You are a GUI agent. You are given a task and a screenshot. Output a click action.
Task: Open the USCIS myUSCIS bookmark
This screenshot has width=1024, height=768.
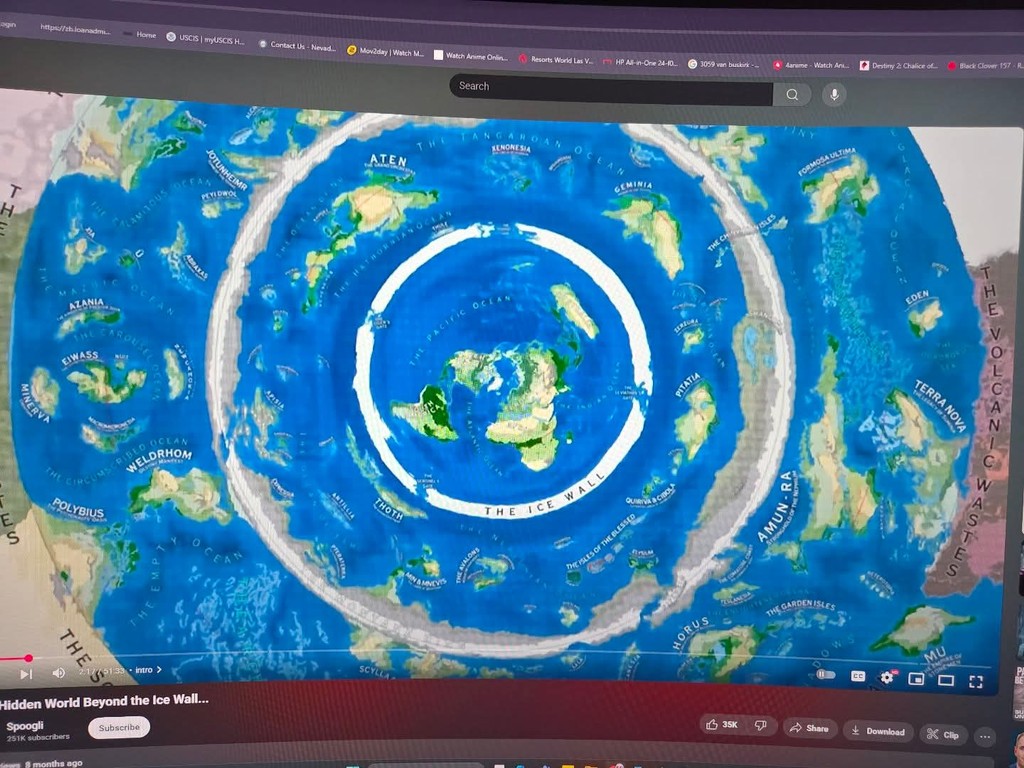[206, 39]
